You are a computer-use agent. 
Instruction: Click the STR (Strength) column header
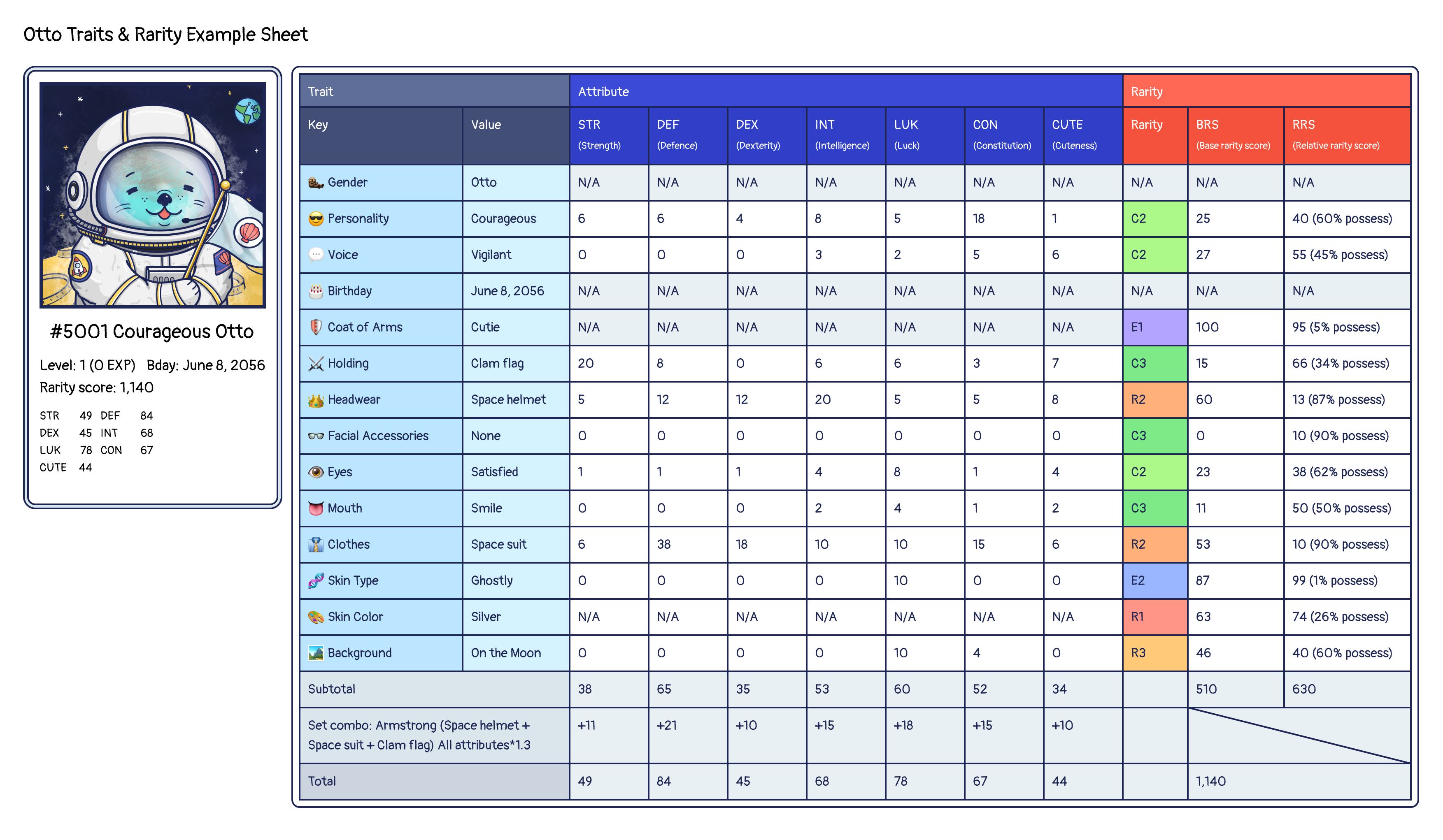click(x=609, y=136)
